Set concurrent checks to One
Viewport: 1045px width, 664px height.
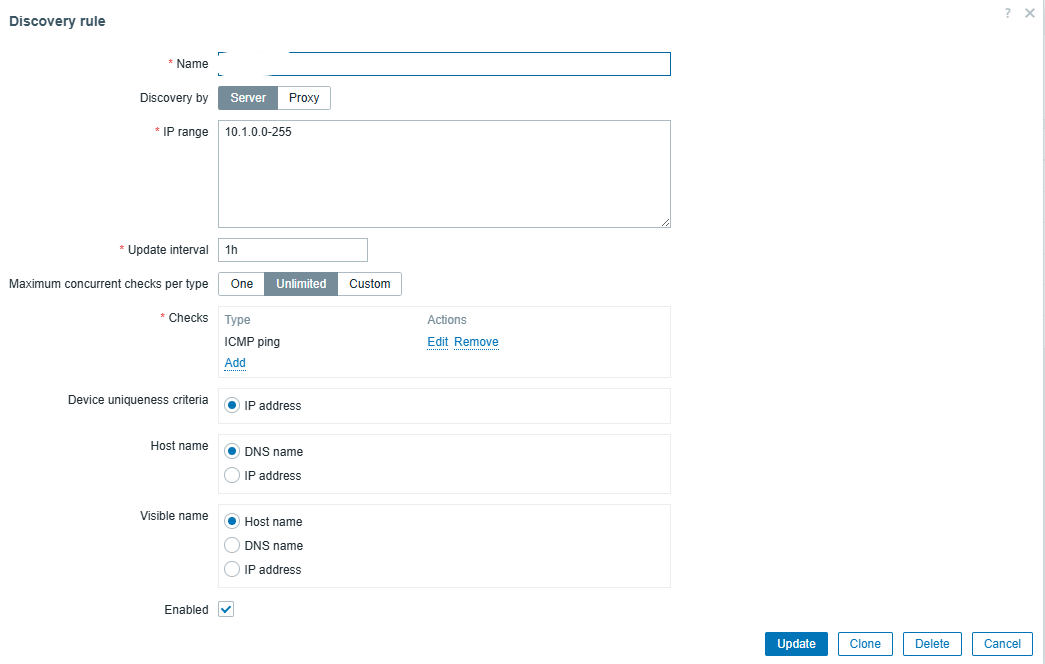242,284
